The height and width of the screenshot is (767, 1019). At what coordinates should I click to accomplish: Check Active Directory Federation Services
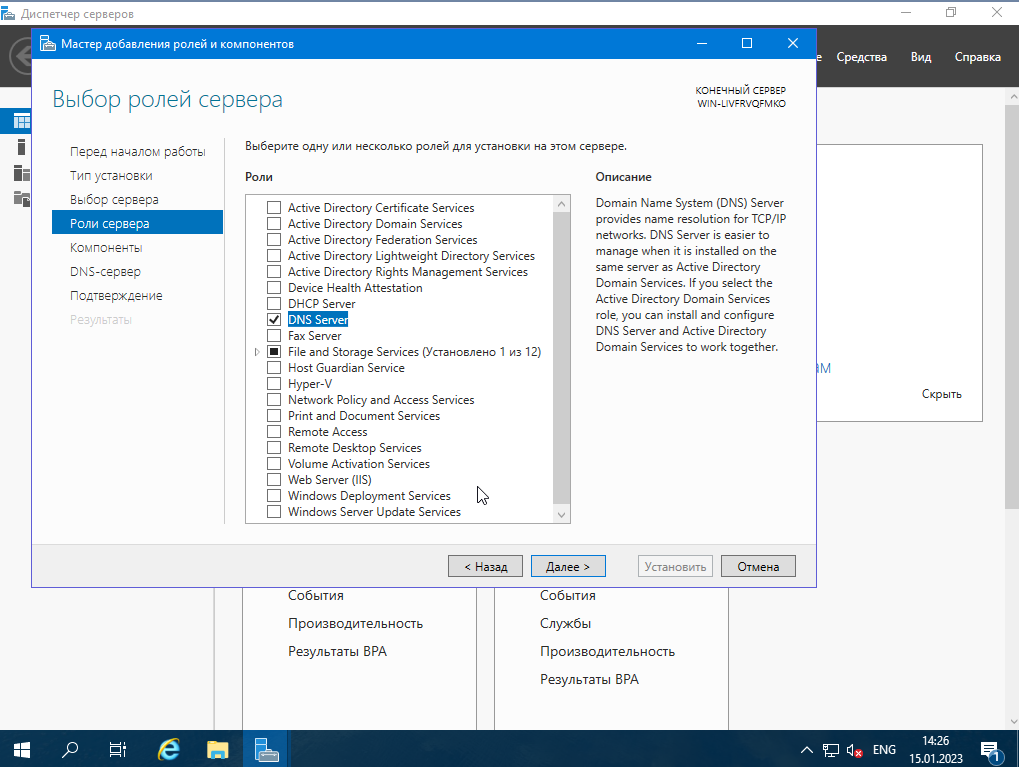274,240
